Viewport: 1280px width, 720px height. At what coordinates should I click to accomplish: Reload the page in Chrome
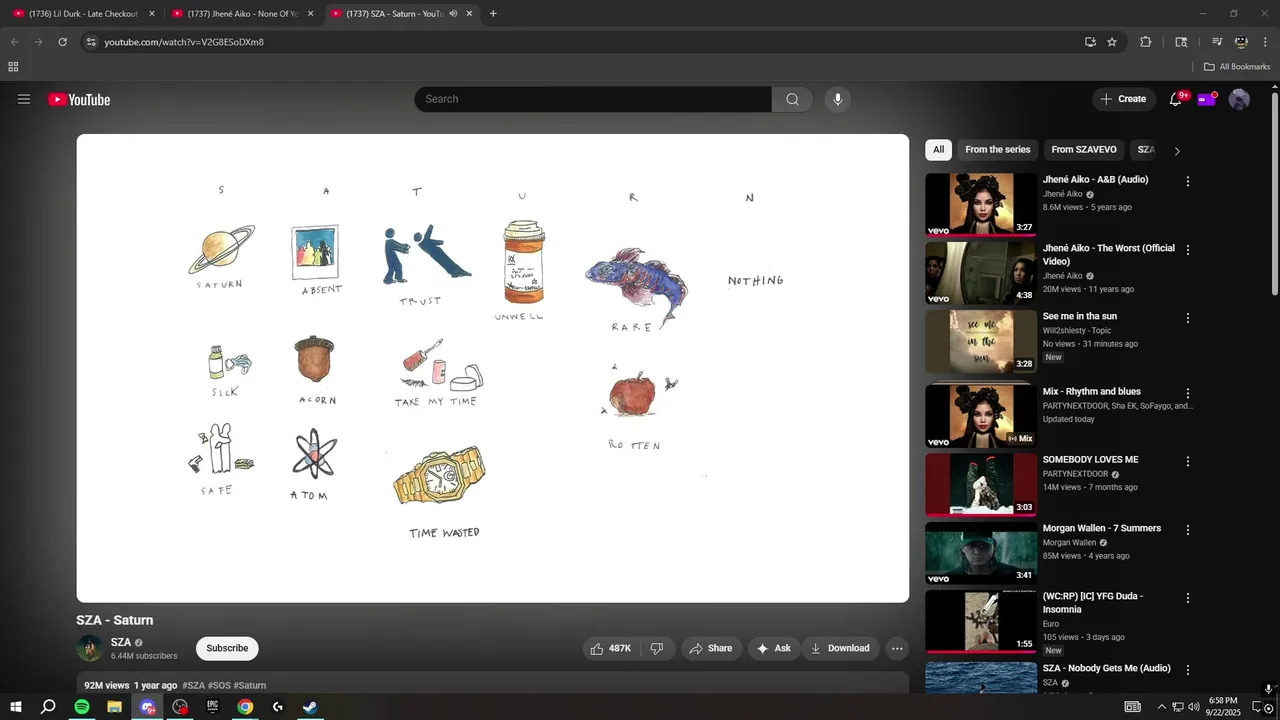click(62, 42)
